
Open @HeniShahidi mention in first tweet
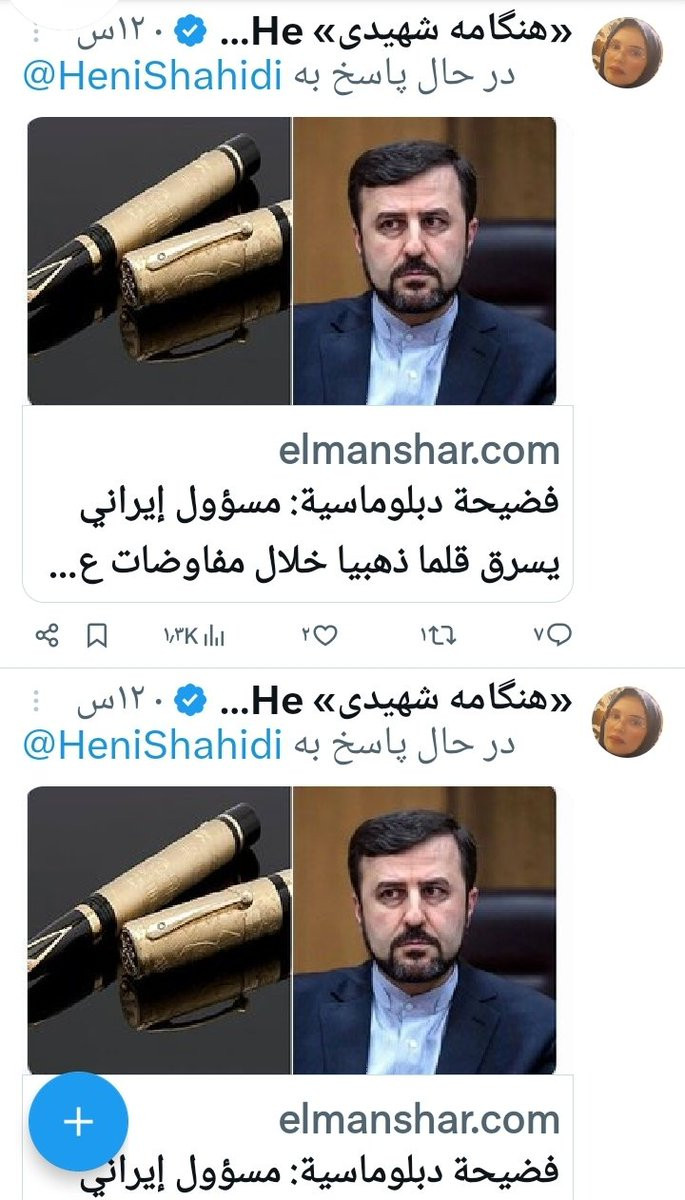click(x=152, y=77)
